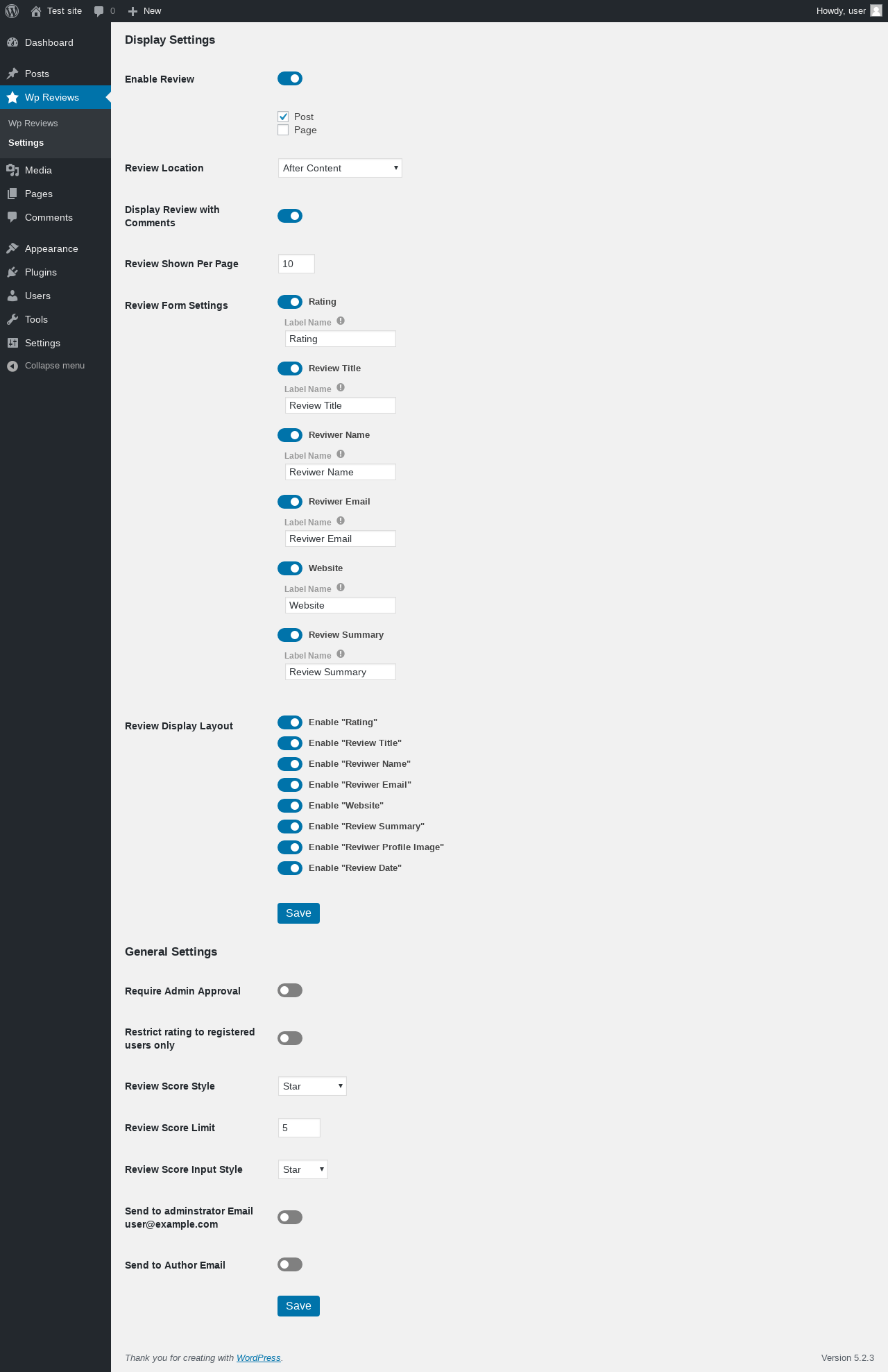Click the Review Shown Per Page field

pos(296,264)
